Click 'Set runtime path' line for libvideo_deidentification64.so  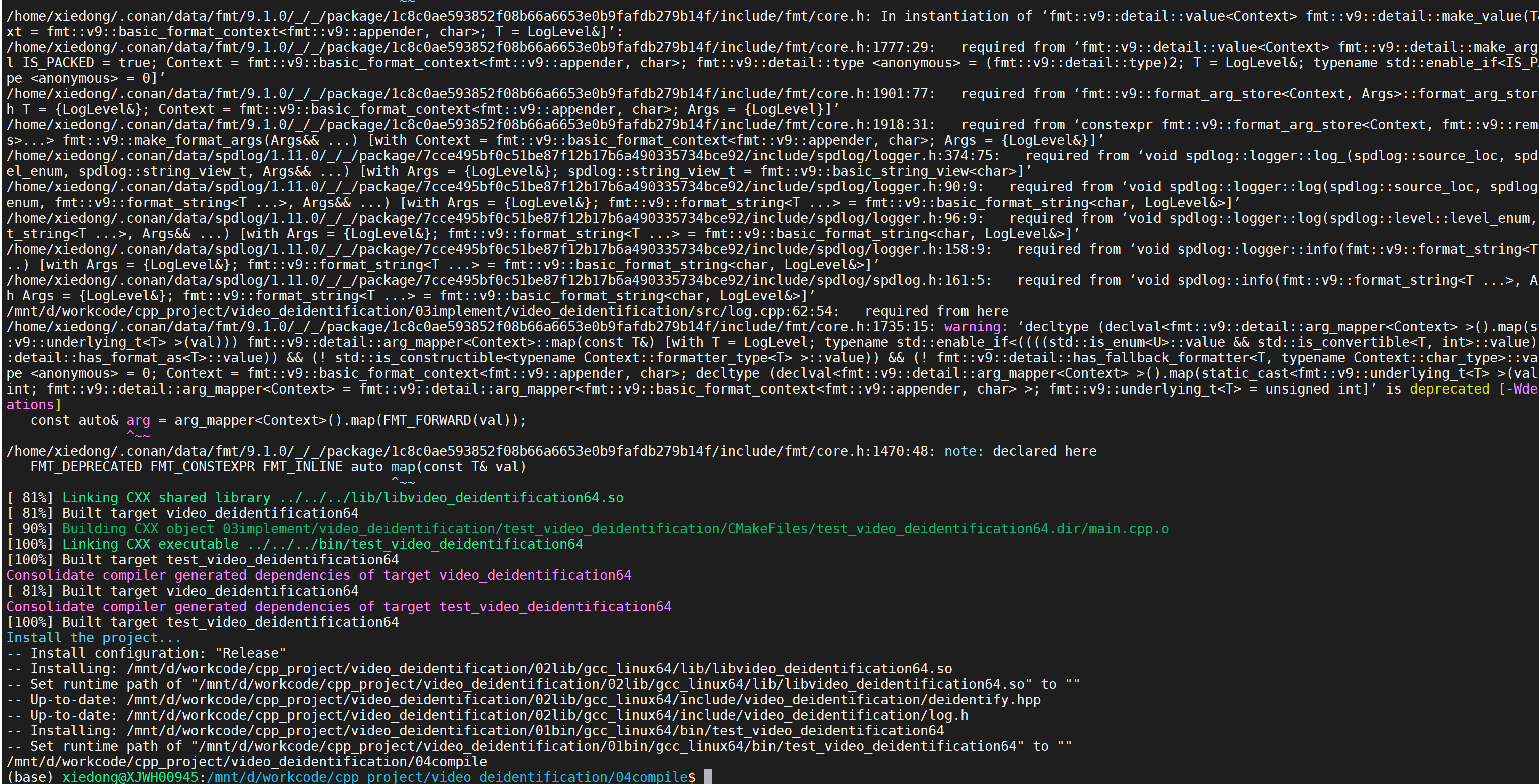click(x=543, y=684)
